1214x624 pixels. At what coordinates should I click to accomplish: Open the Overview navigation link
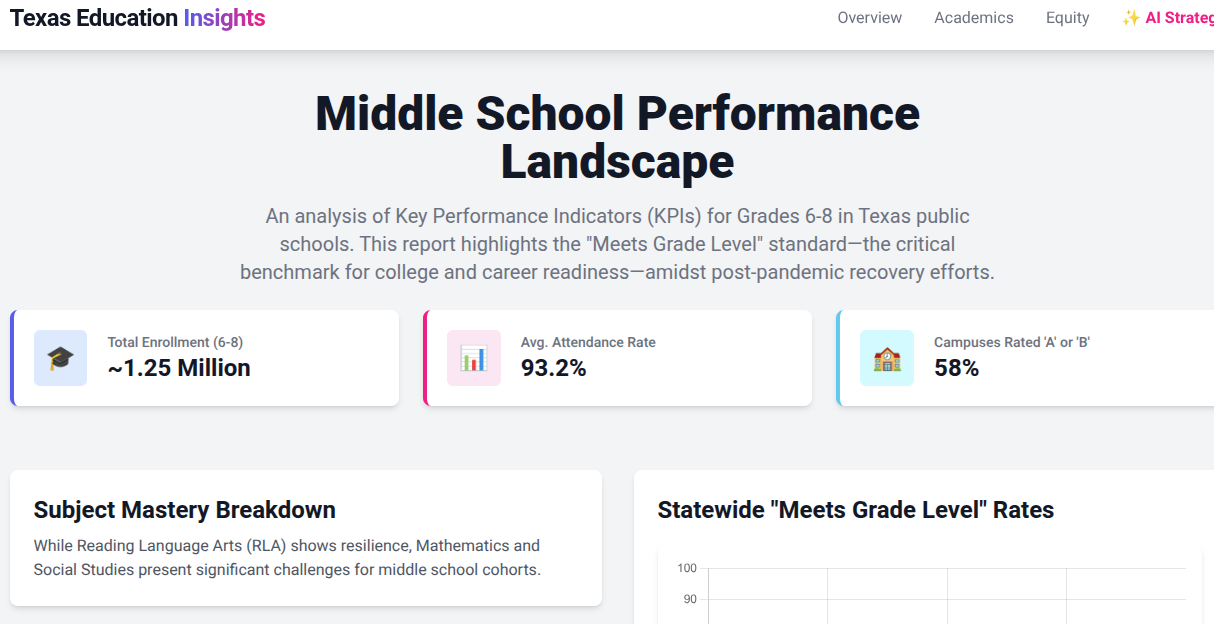(869, 18)
